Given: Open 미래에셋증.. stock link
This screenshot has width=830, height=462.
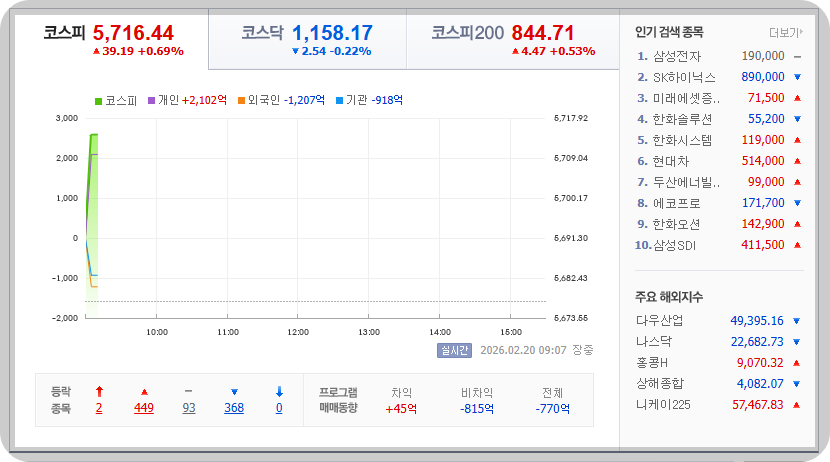Looking at the screenshot, I should tap(686, 98).
